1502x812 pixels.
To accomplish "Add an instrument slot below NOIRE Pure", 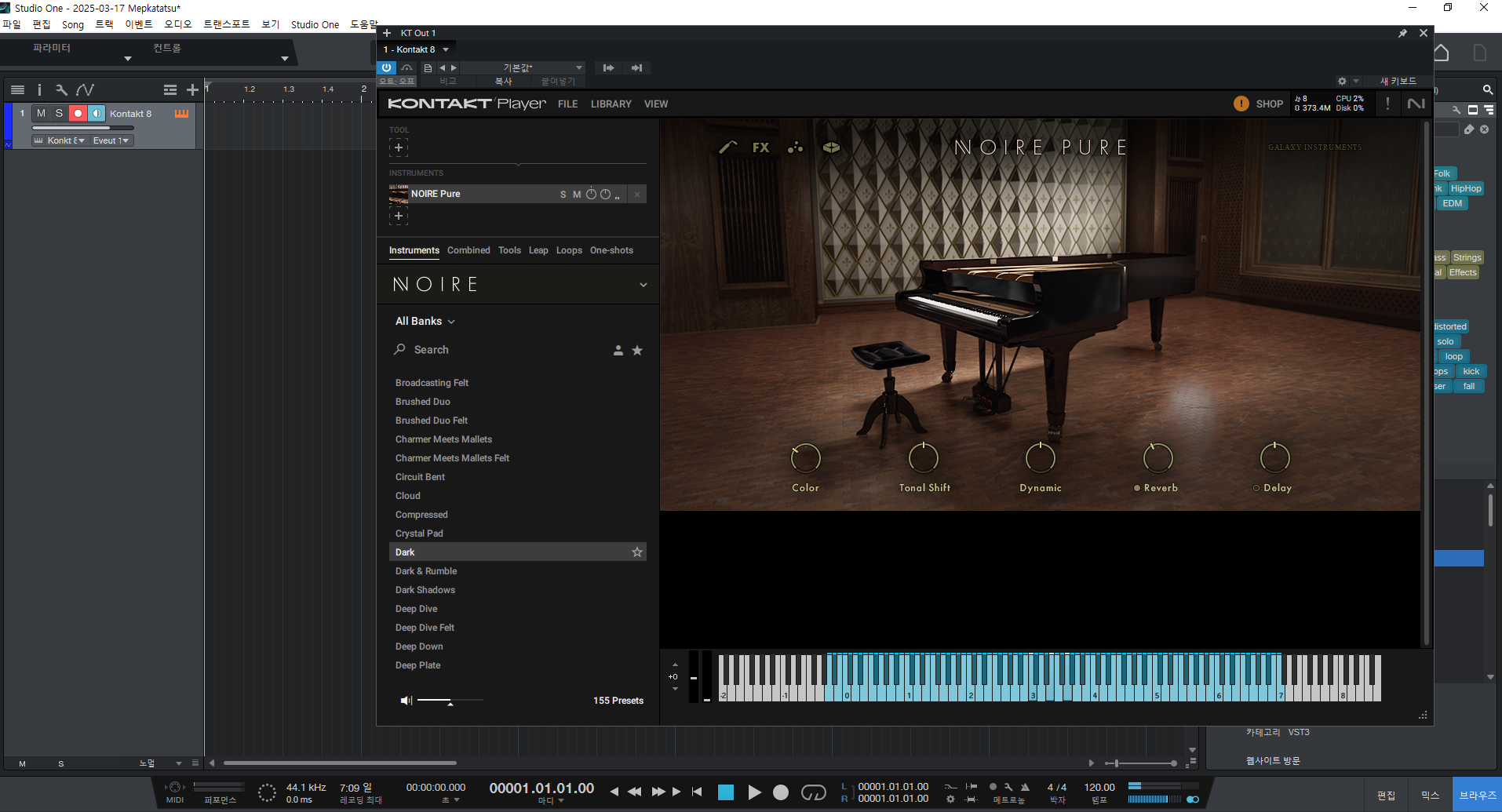I will pyautogui.click(x=399, y=216).
